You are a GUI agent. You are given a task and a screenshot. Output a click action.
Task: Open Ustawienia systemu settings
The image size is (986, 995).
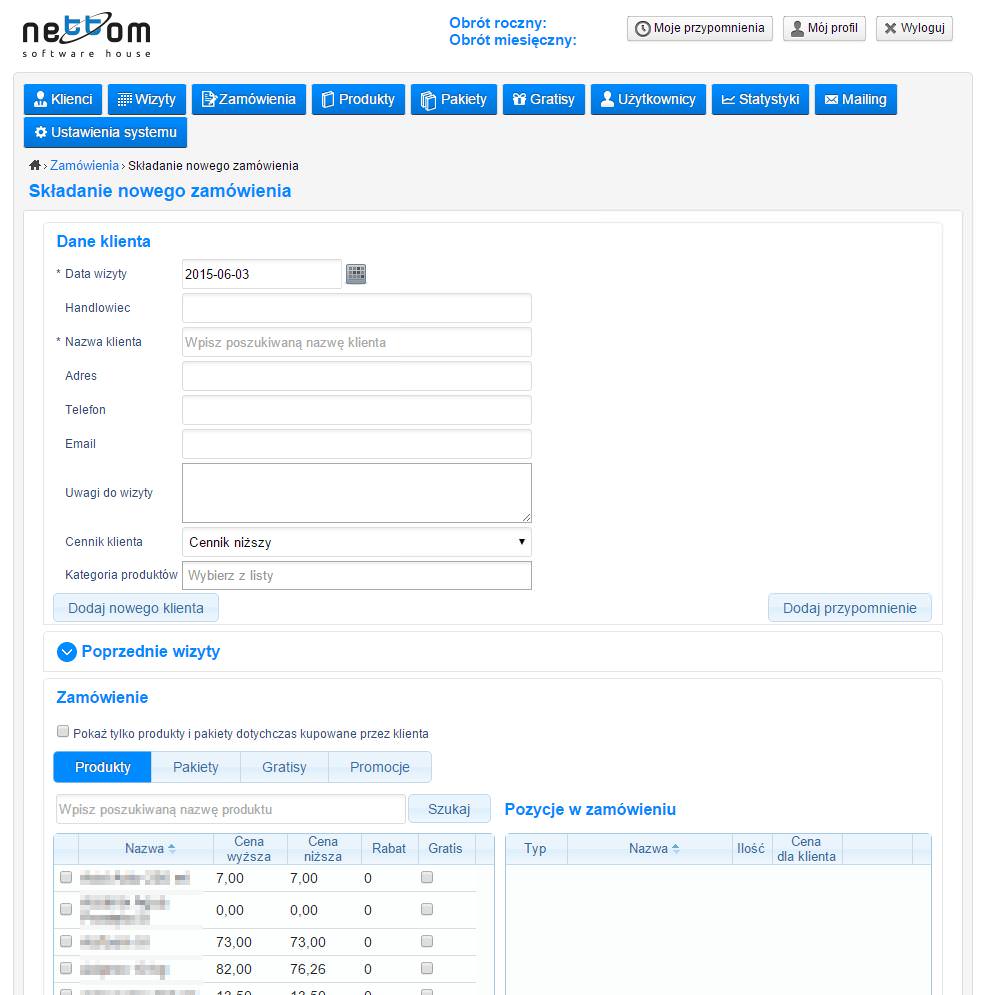click(105, 132)
